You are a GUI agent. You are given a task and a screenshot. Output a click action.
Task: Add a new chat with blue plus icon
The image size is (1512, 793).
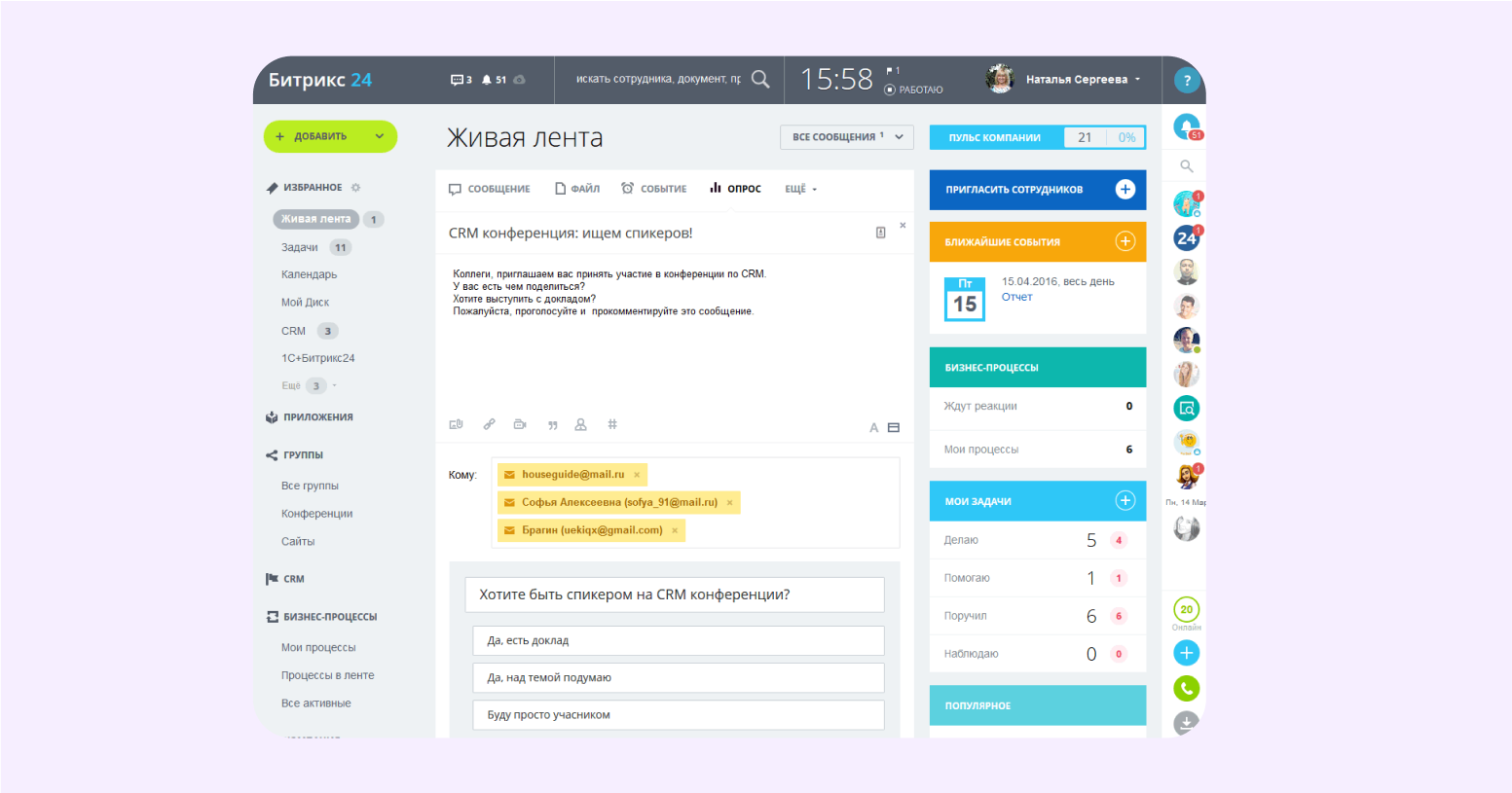click(1186, 653)
